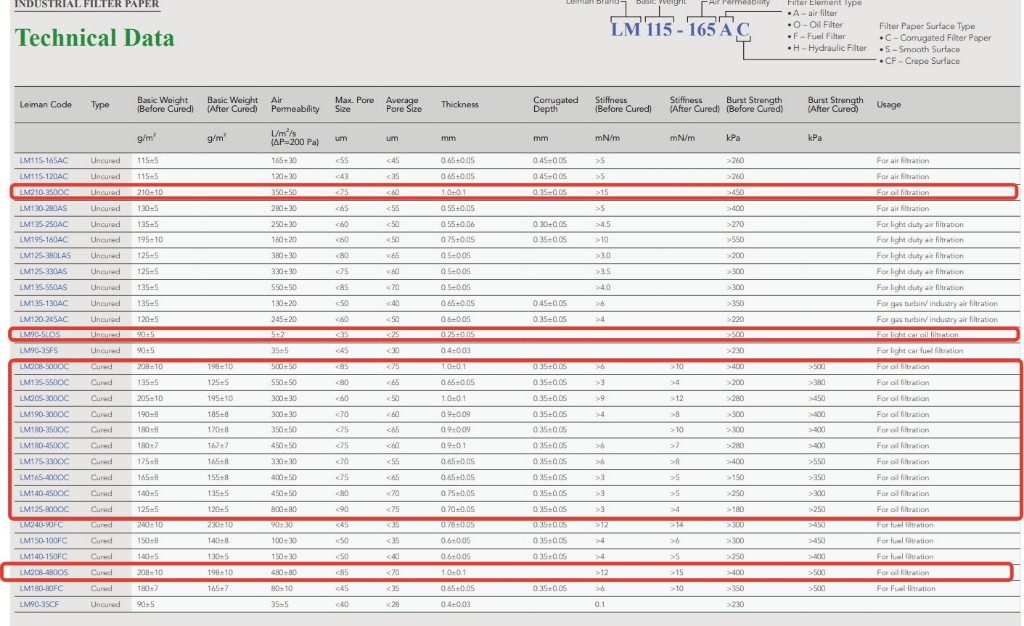
Task: Select code 'LM135-550AS'
Action: click(x=43, y=287)
